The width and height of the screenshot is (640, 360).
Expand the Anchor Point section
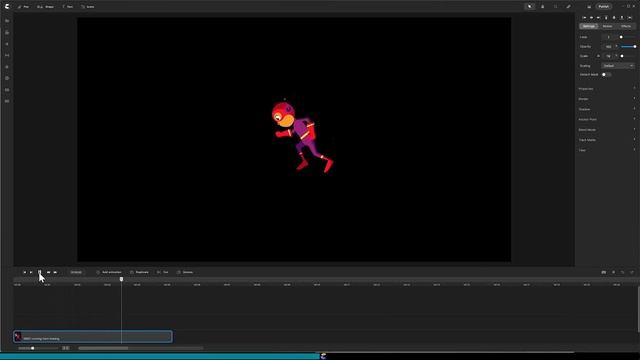607,120
